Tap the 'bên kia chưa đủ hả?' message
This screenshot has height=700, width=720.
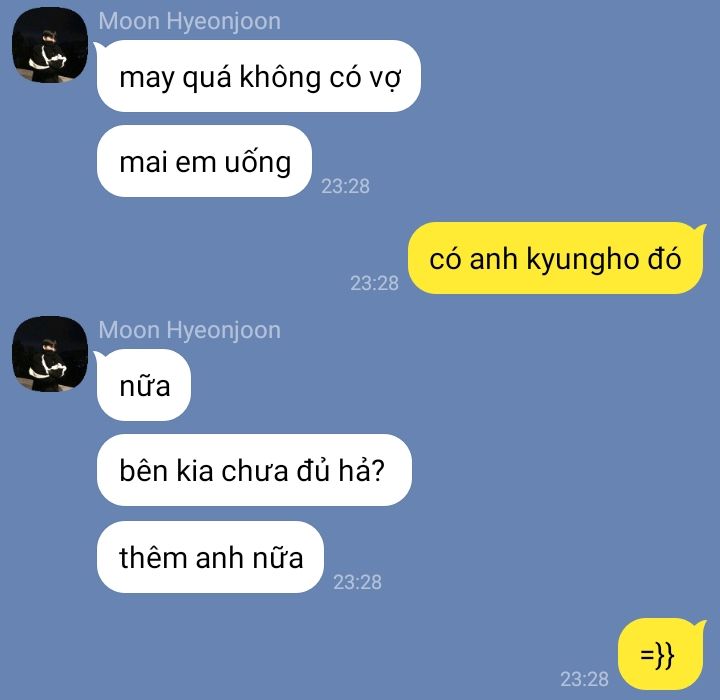(254, 470)
